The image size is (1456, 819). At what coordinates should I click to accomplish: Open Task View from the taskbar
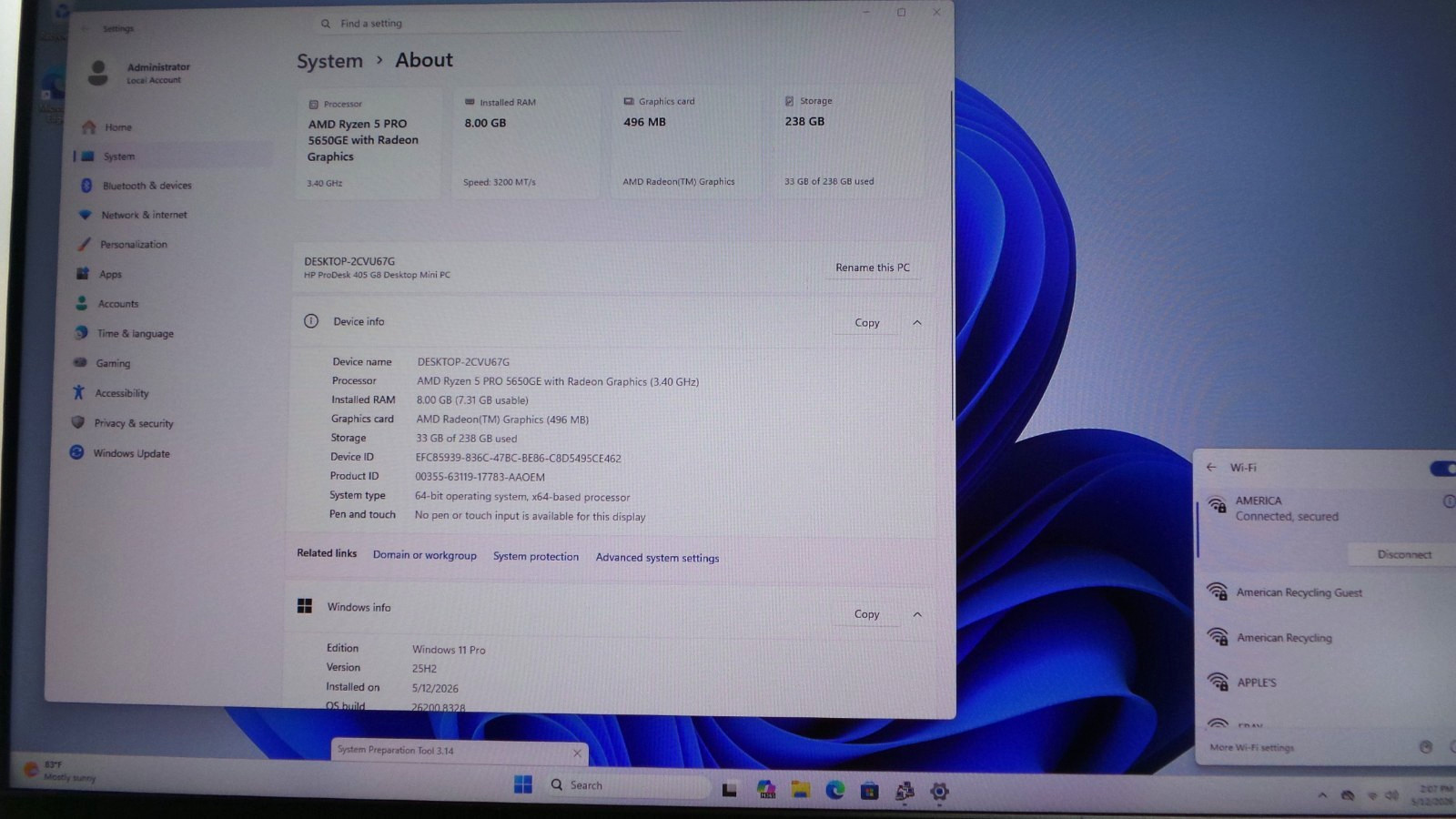coord(730,790)
